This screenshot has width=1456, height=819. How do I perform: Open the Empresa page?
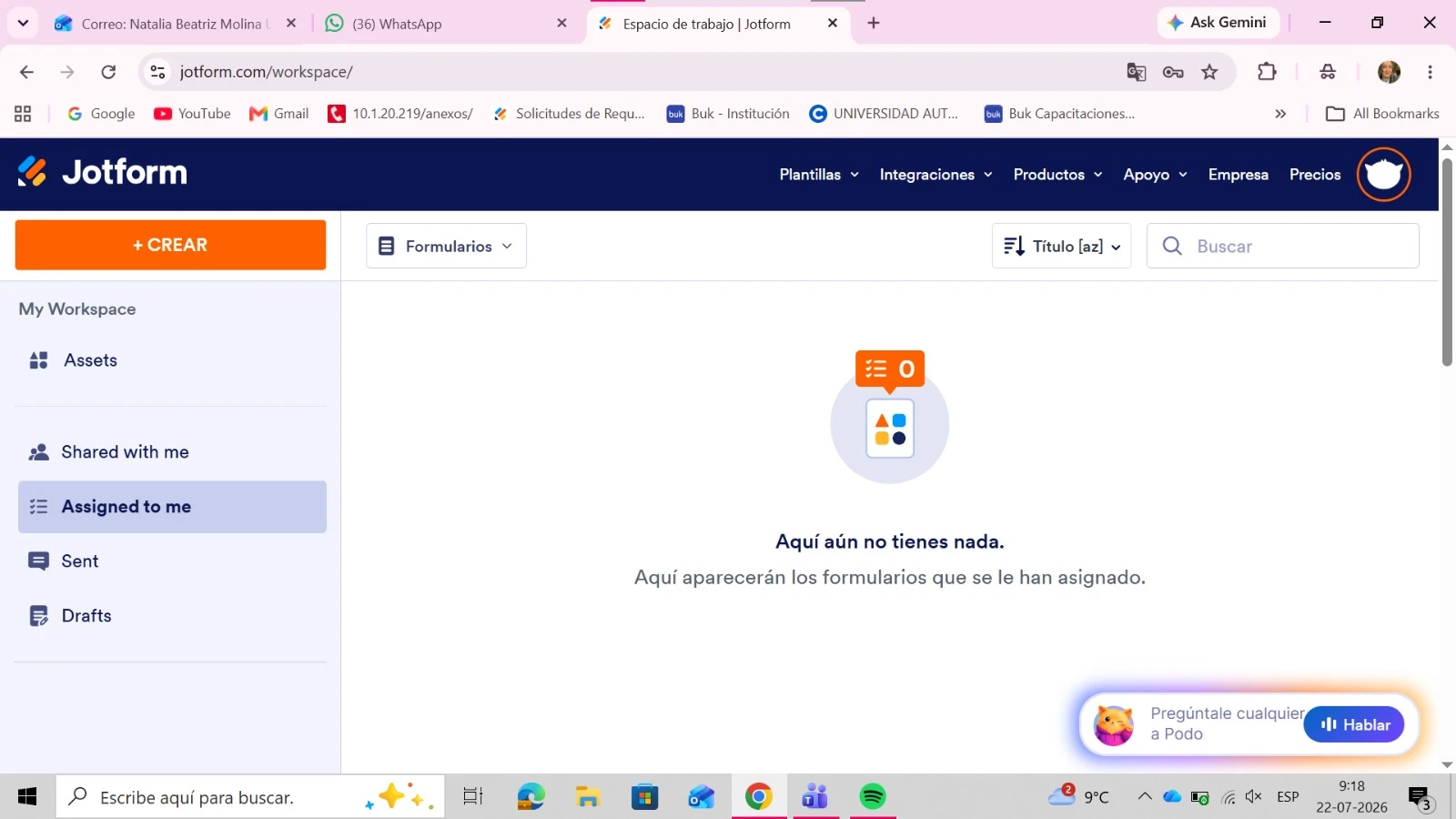tap(1238, 175)
